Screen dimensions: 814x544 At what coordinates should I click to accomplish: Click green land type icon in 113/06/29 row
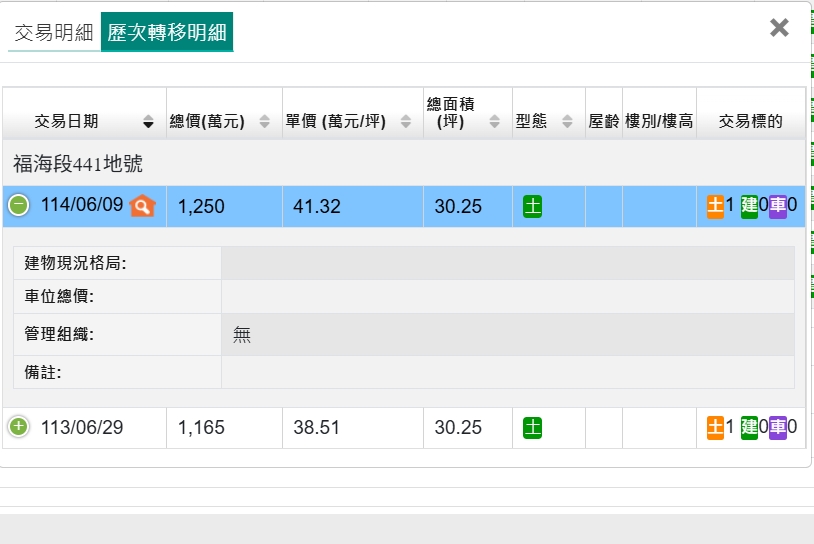point(533,428)
